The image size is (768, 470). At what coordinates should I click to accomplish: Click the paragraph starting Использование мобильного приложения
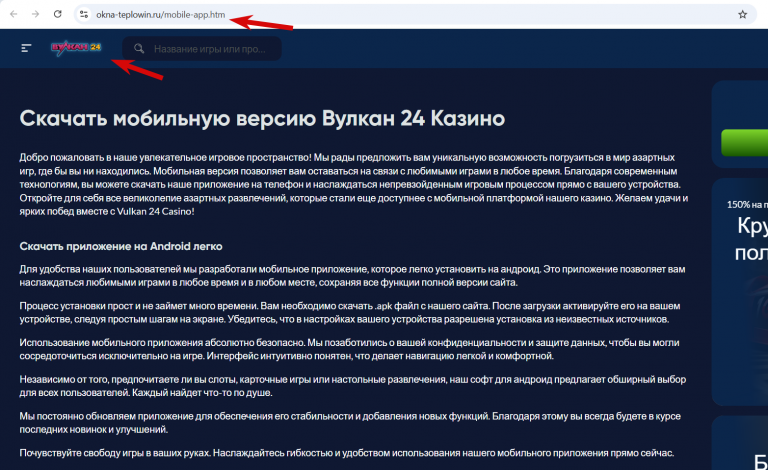point(349,349)
